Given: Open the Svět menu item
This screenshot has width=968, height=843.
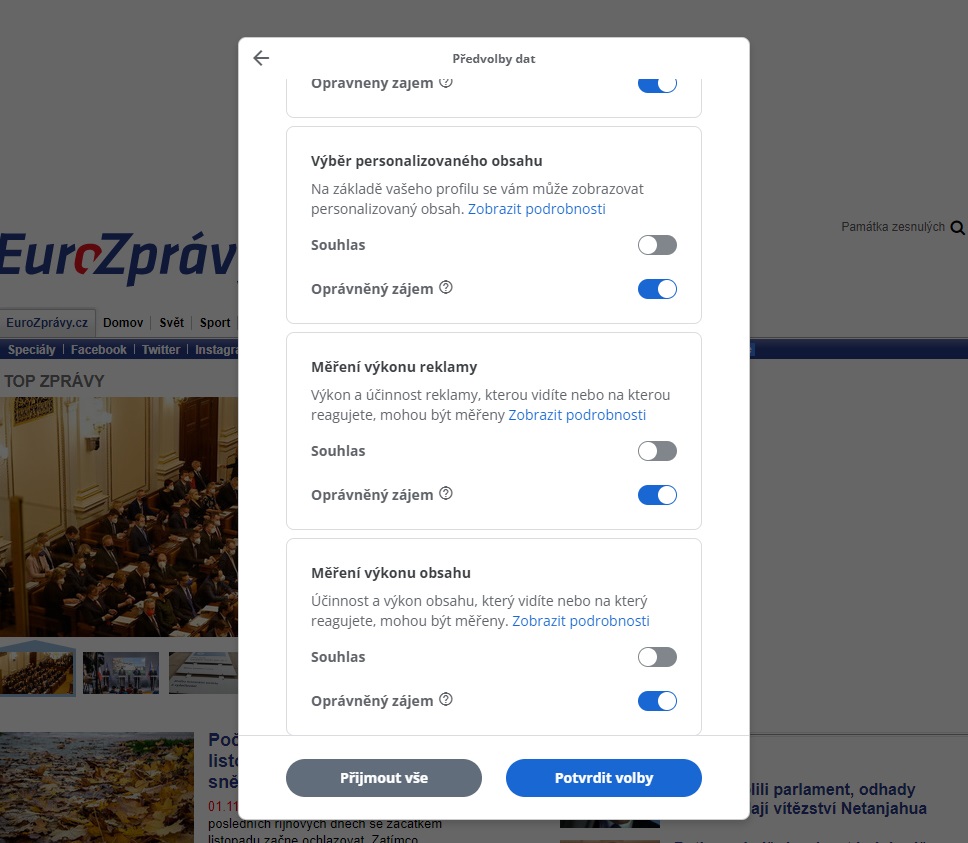Looking at the screenshot, I should tap(172, 323).
